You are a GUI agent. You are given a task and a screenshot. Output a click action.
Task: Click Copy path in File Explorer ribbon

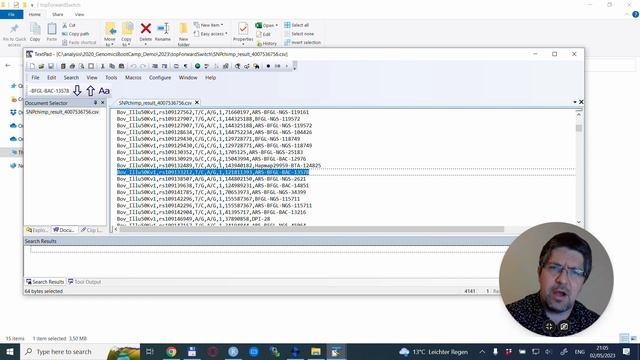[x=76, y=34]
